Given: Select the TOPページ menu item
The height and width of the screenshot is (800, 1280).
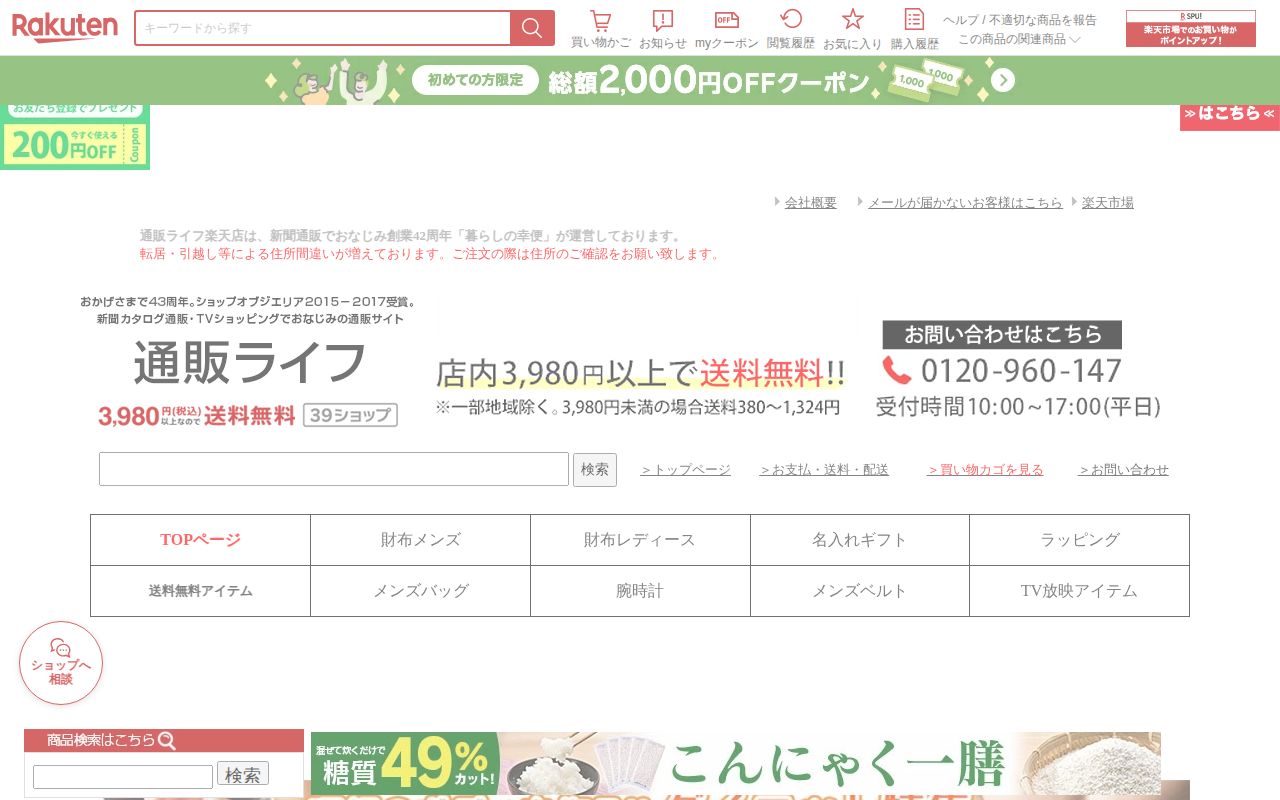Looking at the screenshot, I should pos(200,540).
